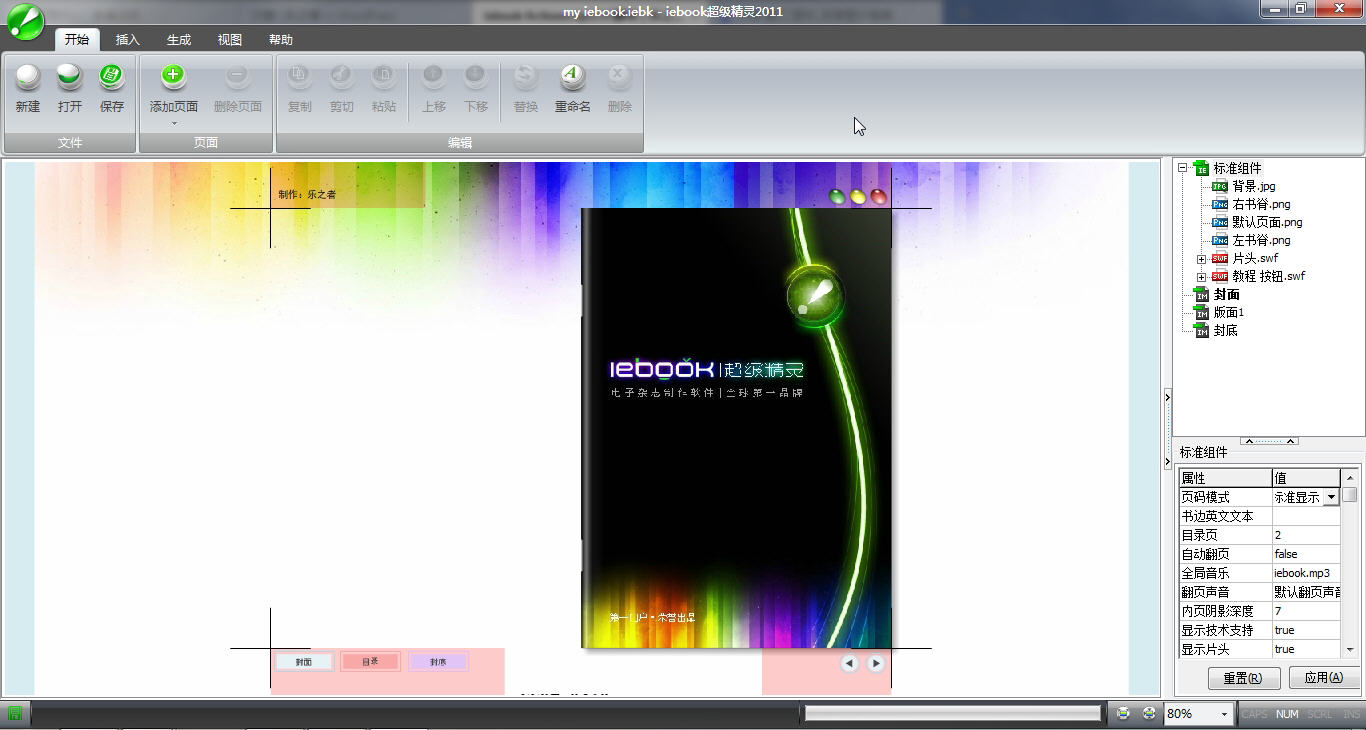Select the 封面 page node
The height and width of the screenshot is (730, 1366).
pos(1227,294)
